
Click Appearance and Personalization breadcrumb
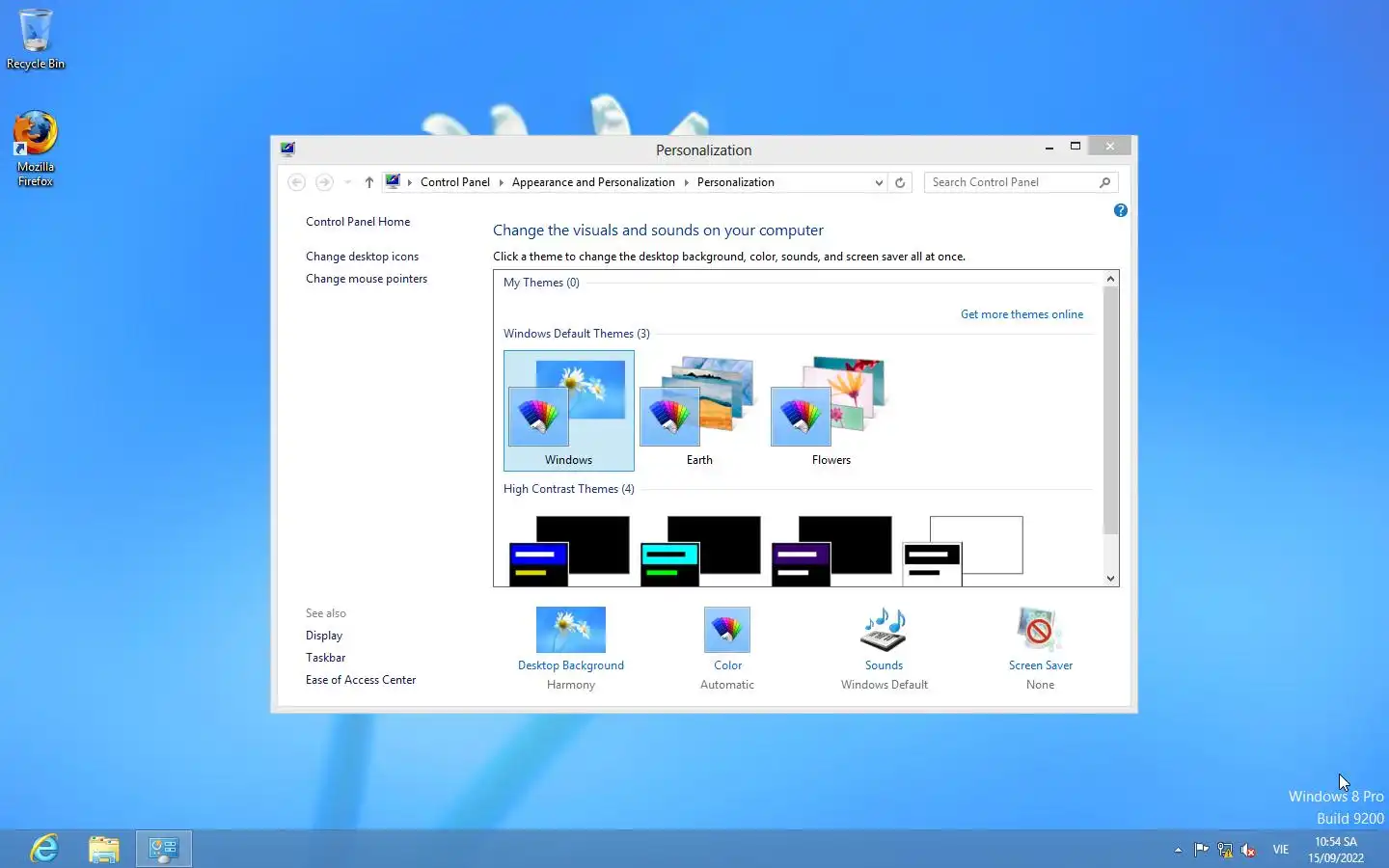pos(593,182)
